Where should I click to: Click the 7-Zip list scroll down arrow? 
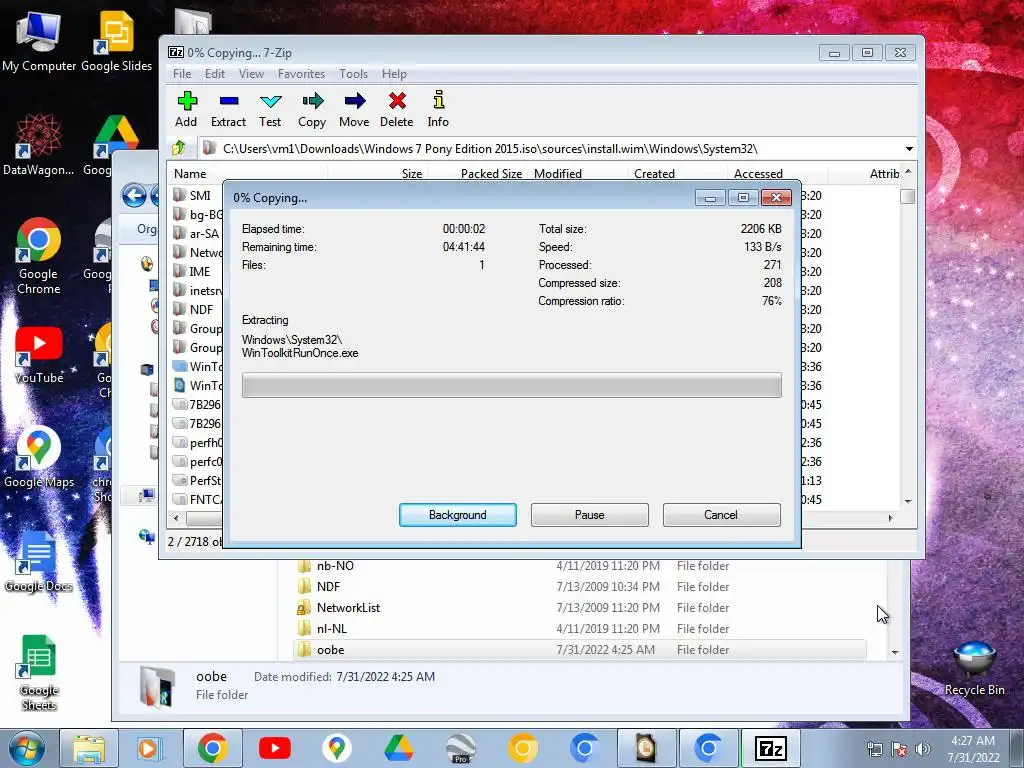pos(908,501)
